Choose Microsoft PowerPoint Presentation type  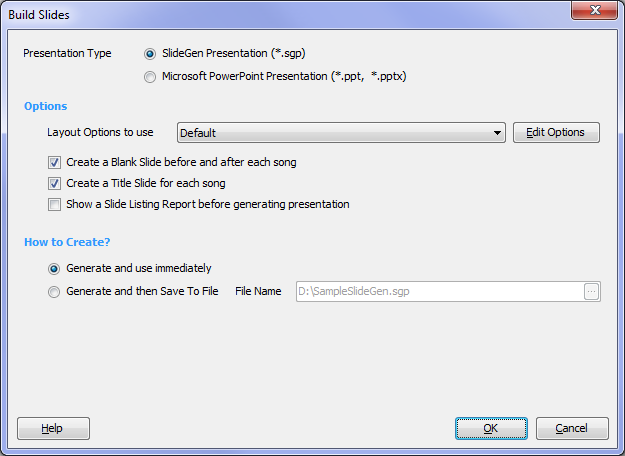150,77
